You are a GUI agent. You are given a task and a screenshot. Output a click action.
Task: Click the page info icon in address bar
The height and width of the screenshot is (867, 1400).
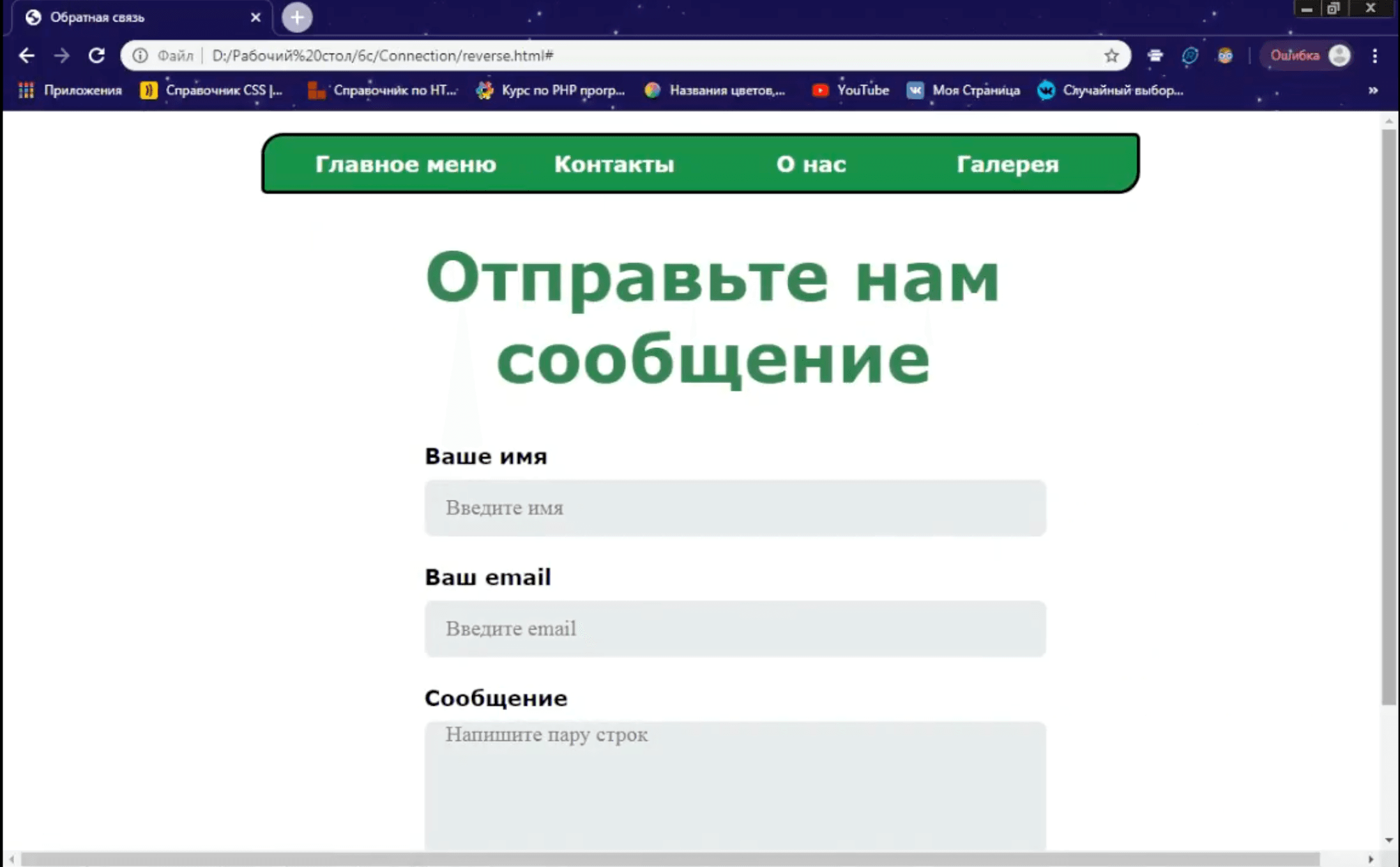(x=139, y=56)
